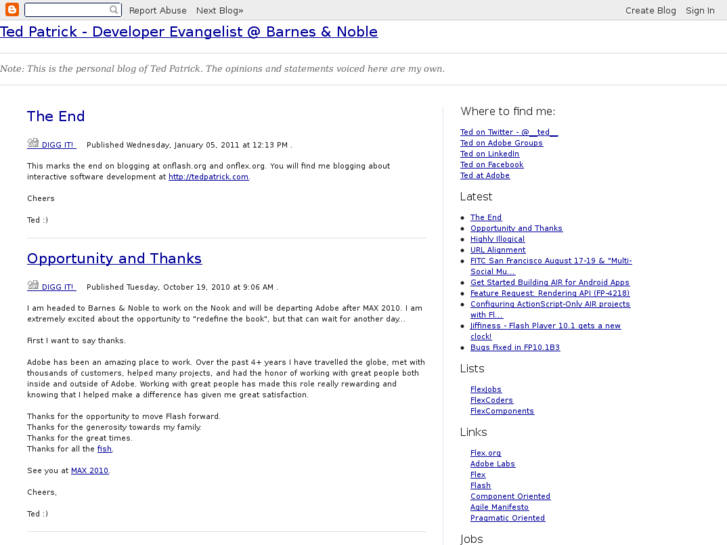Click the Digg icon under The End post
The width and height of the screenshot is (727, 545).
pos(33,143)
